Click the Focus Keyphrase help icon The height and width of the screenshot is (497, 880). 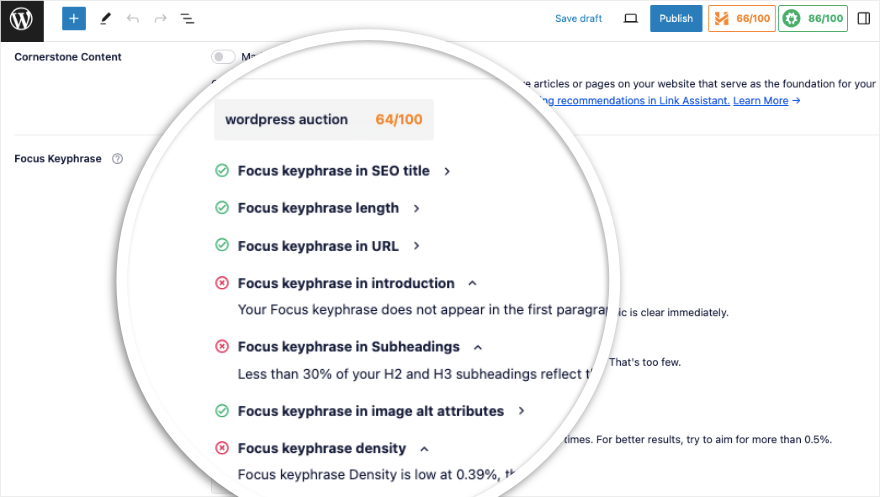tap(117, 159)
